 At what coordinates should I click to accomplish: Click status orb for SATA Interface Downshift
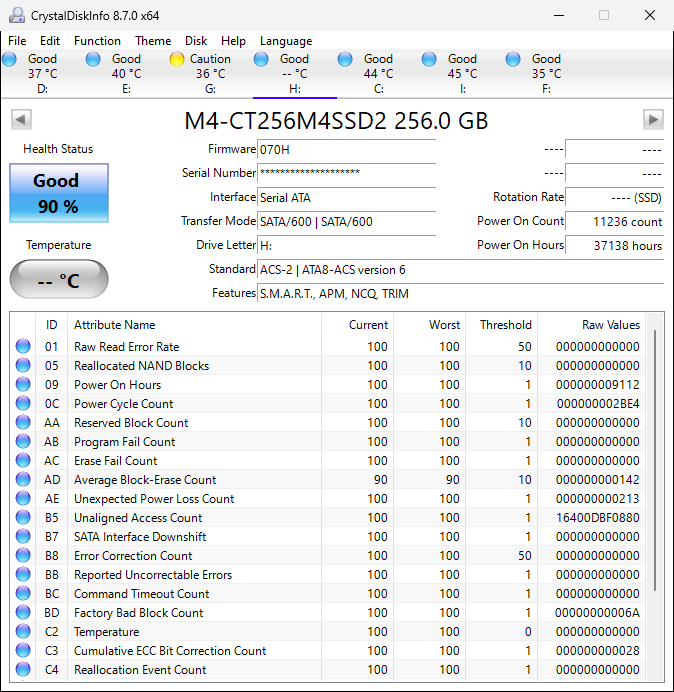pyautogui.click(x=23, y=536)
